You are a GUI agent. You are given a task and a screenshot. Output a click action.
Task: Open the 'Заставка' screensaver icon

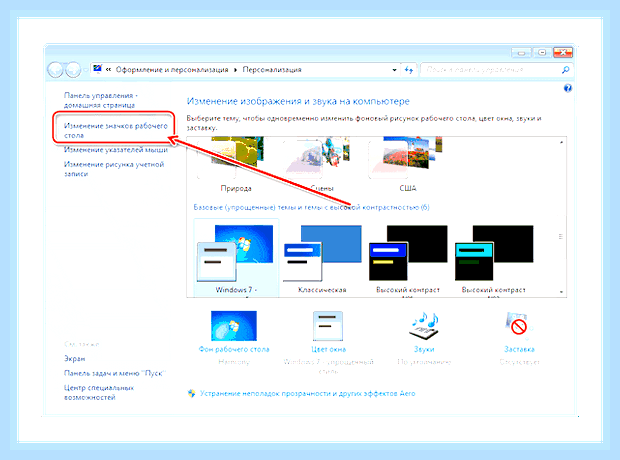pyautogui.click(x=519, y=326)
